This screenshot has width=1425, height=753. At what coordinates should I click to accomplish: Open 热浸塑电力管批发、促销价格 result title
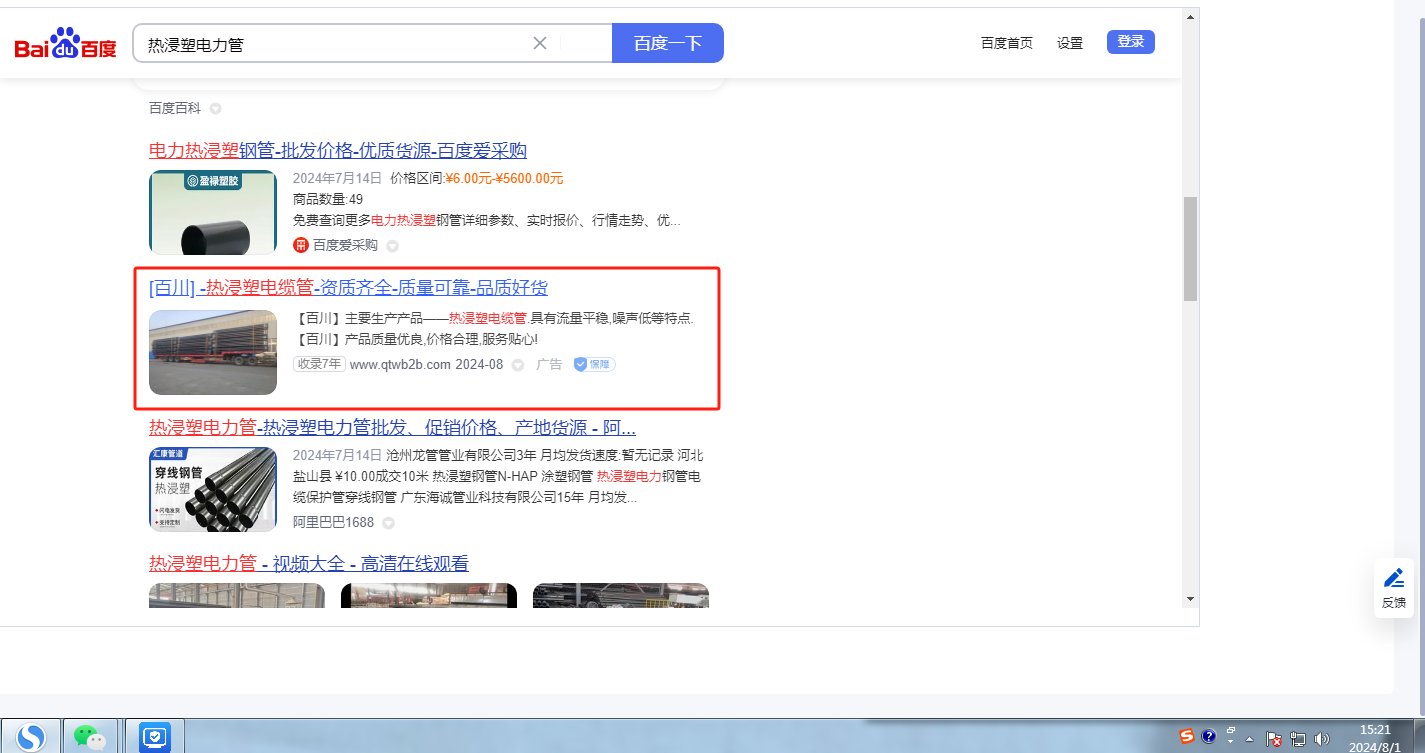(392, 428)
